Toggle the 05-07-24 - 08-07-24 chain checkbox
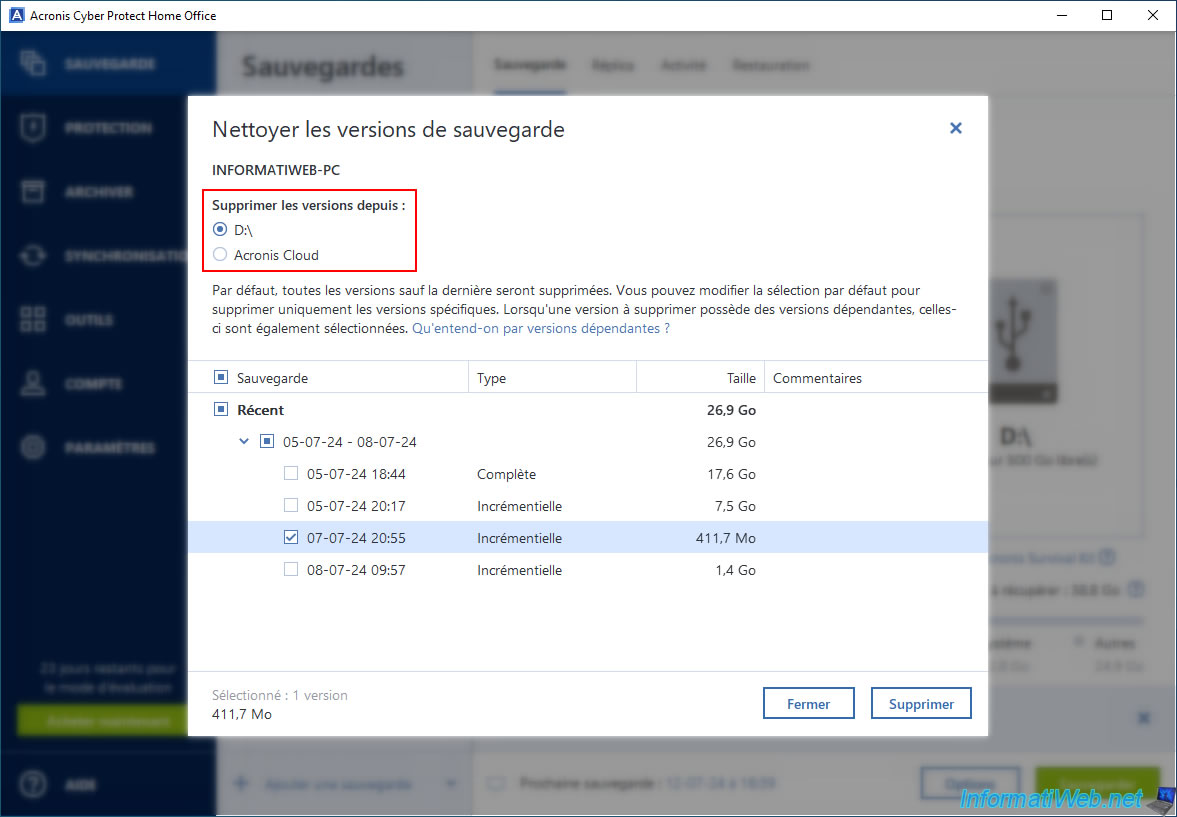Viewport: 1177px width, 817px height. pos(267,442)
